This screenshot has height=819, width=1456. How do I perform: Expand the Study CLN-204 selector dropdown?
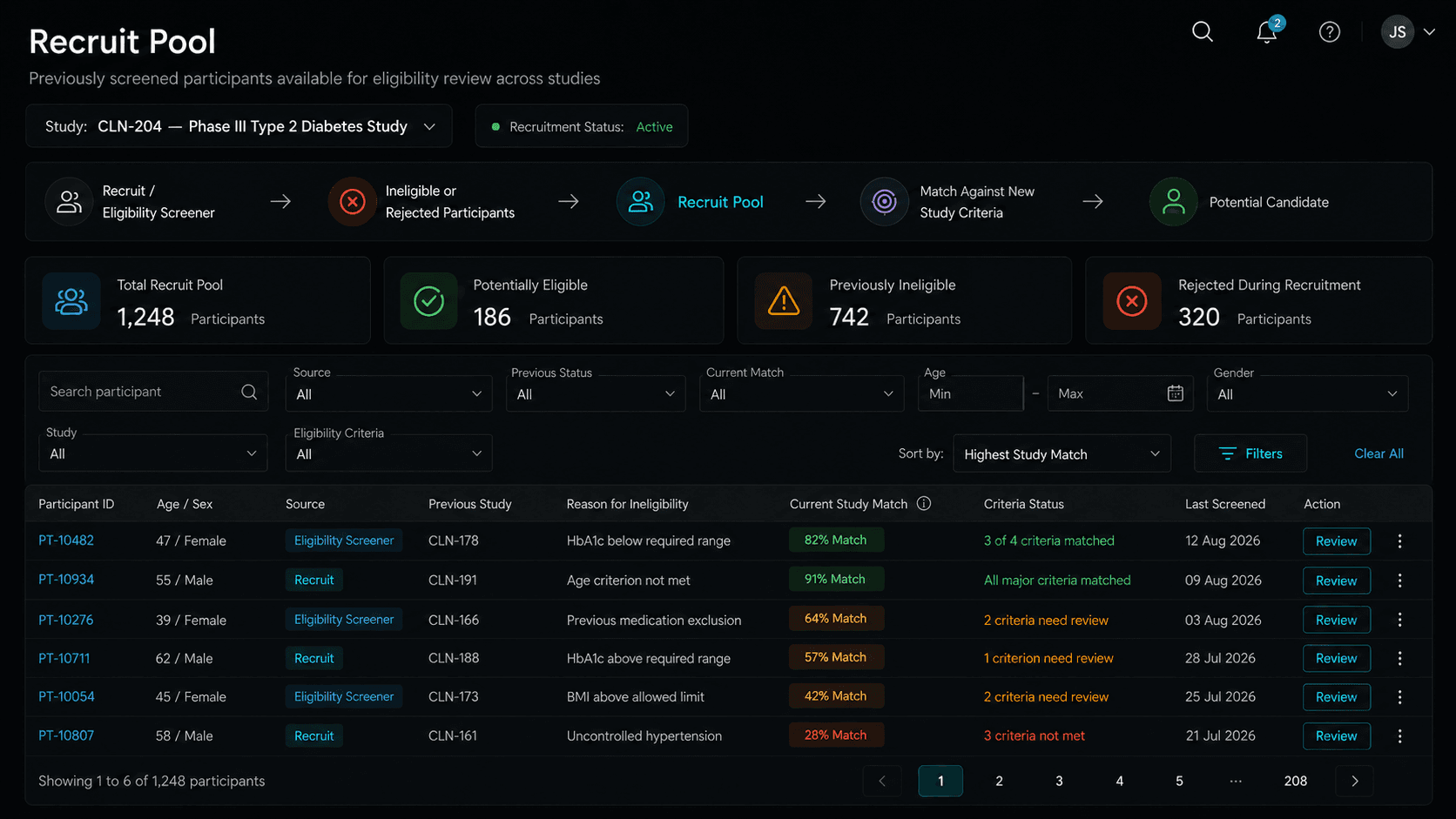239,126
